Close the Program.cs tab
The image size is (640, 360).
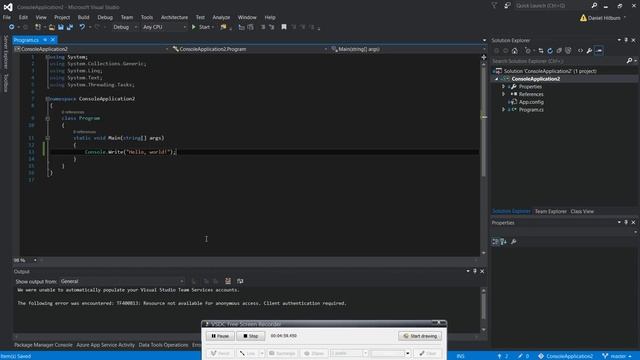point(53,40)
